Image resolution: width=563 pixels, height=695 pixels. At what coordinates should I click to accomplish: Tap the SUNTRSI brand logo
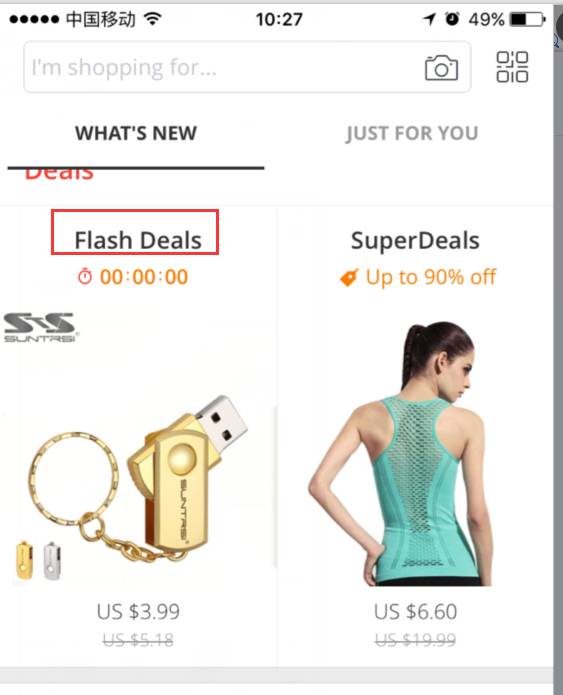[x=41, y=327]
